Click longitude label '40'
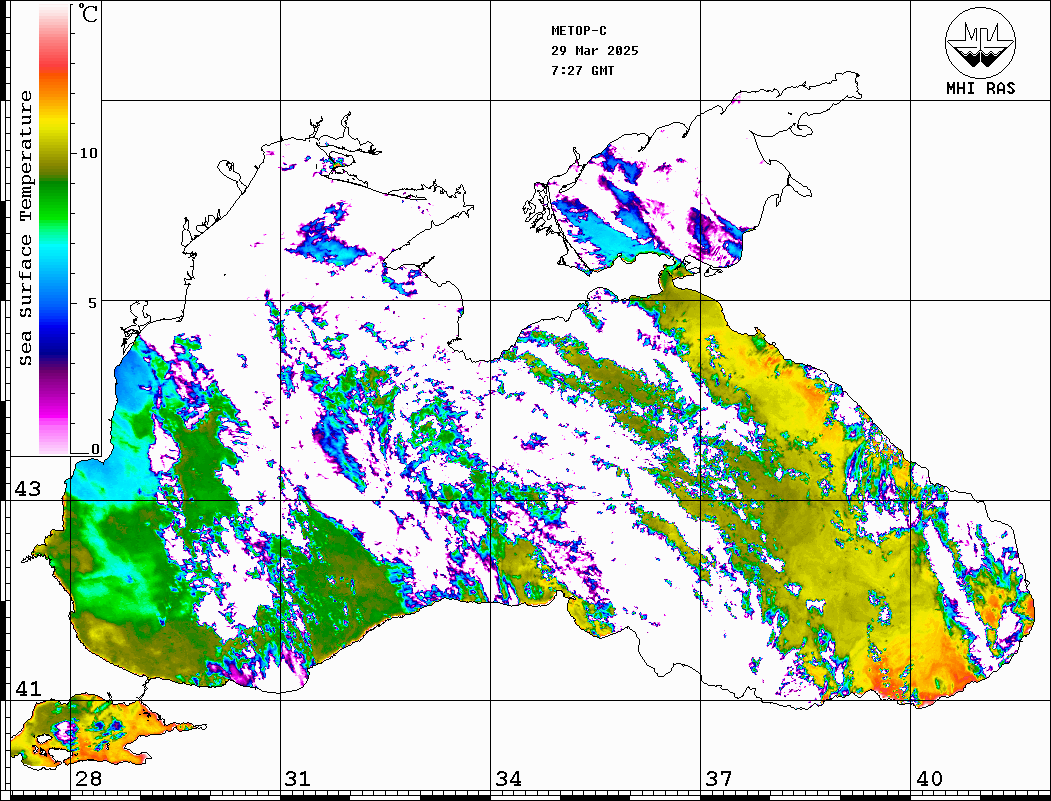The image size is (1051, 801). coord(929,779)
